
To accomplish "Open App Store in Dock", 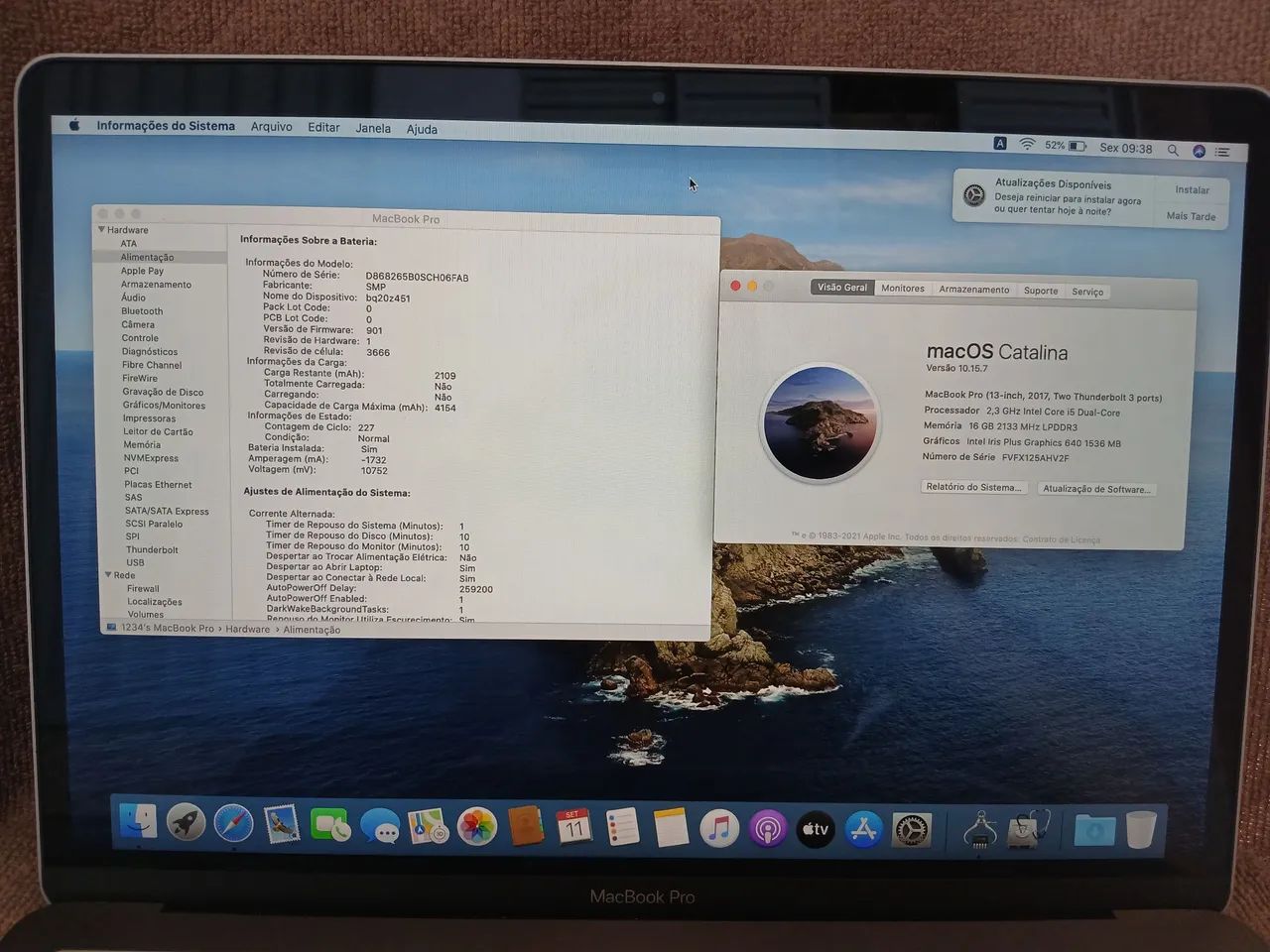I will click(x=864, y=830).
